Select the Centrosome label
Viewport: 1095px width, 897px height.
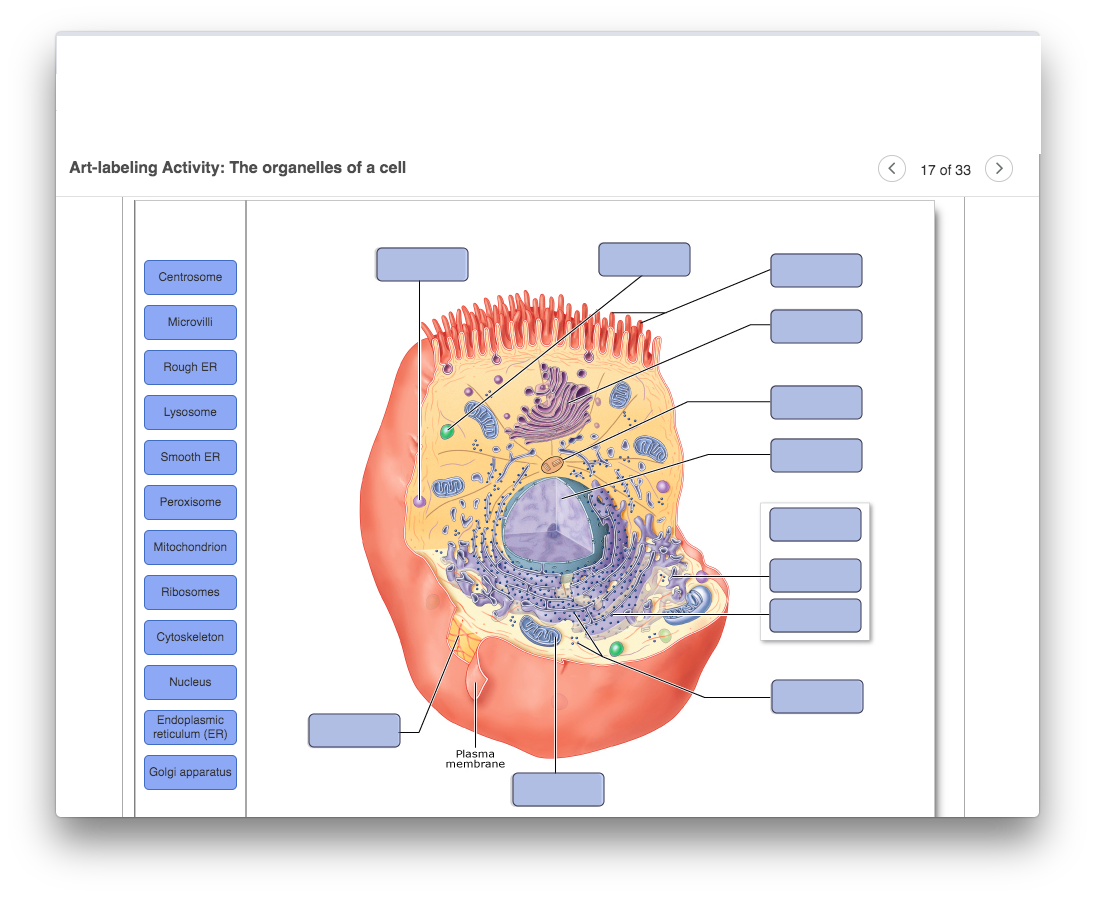(190, 277)
